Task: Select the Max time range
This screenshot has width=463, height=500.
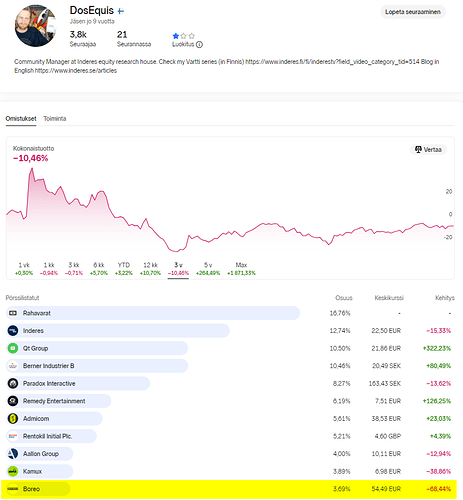Action: click(241, 269)
